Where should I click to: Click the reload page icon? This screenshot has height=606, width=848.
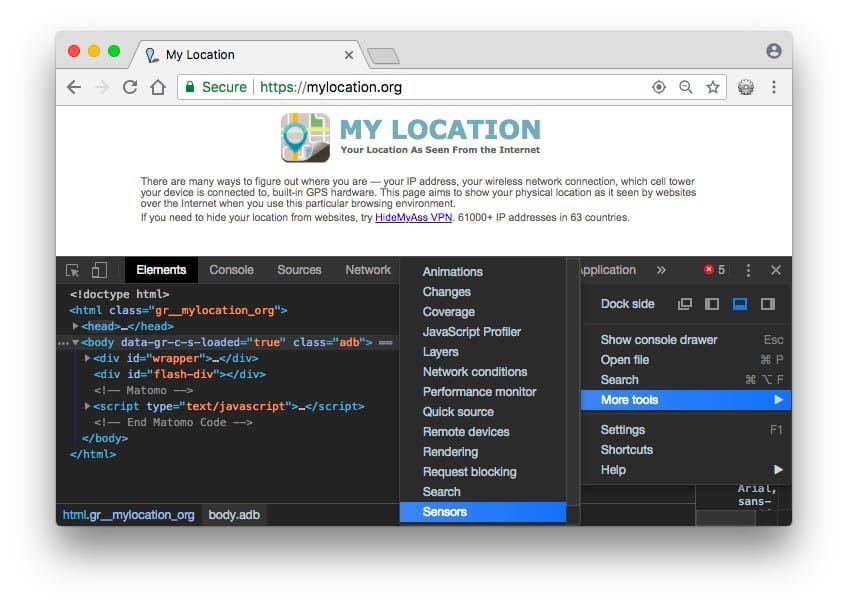tap(129, 87)
